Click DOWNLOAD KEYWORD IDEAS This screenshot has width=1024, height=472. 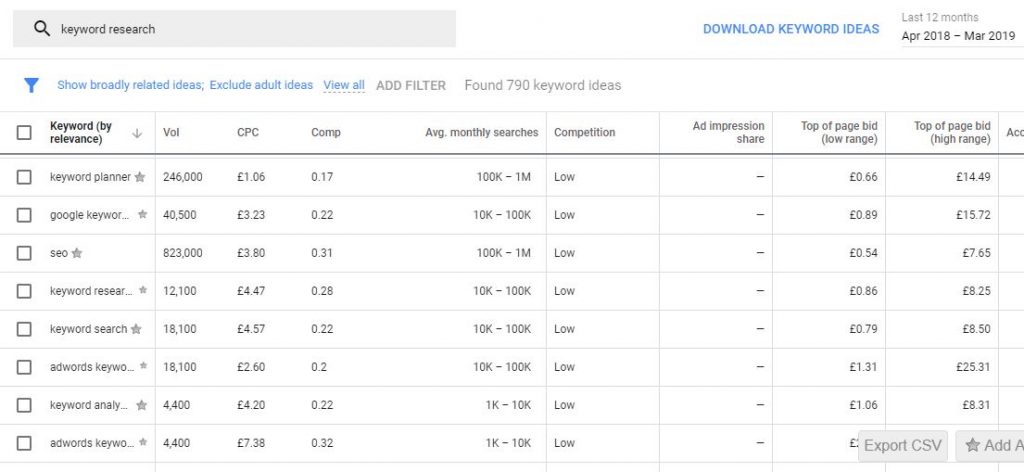point(791,29)
